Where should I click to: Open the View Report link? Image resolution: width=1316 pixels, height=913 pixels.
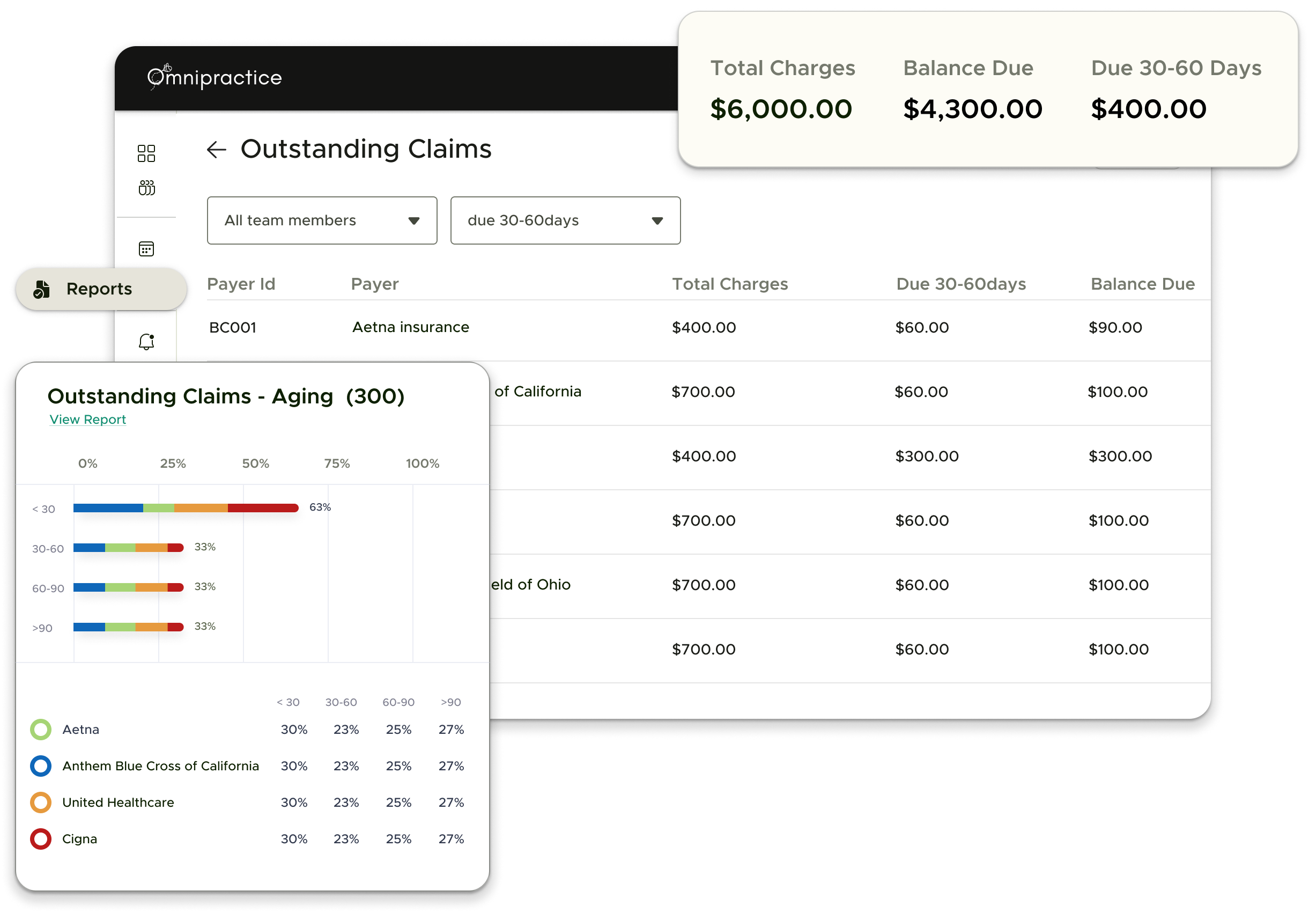(x=87, y=419)
